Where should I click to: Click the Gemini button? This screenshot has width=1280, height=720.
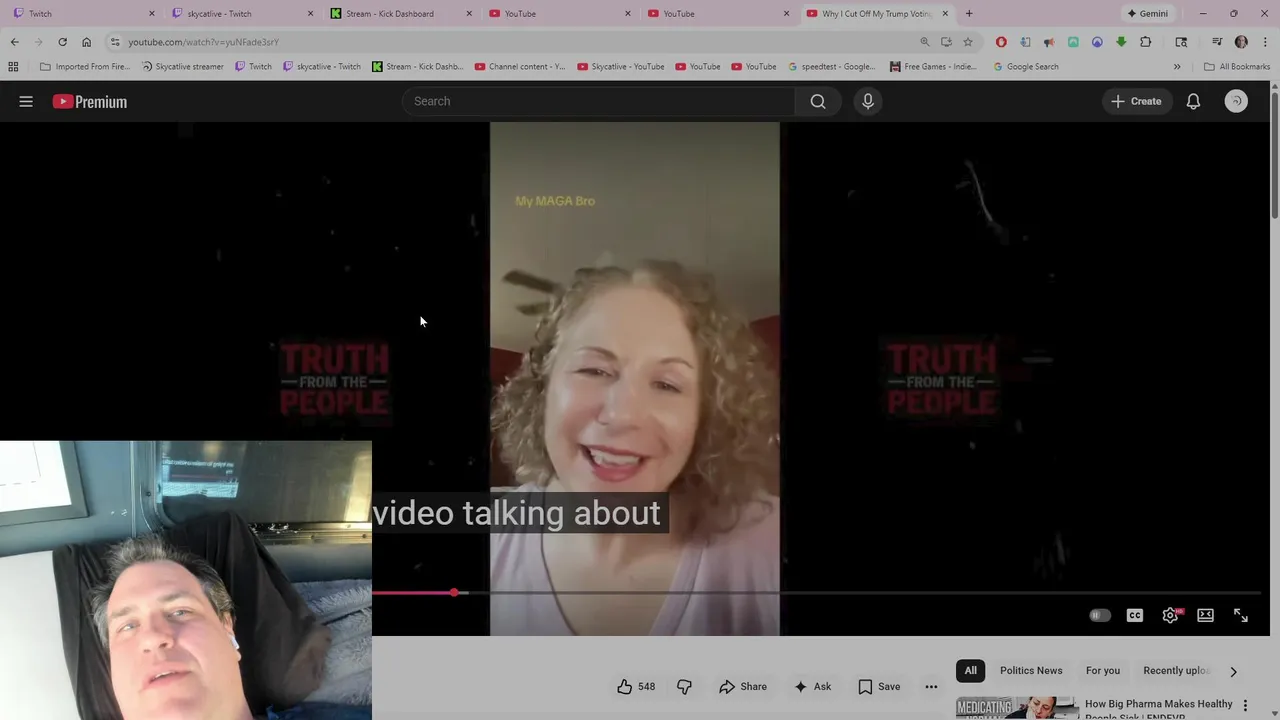(x=1147, y=14)
